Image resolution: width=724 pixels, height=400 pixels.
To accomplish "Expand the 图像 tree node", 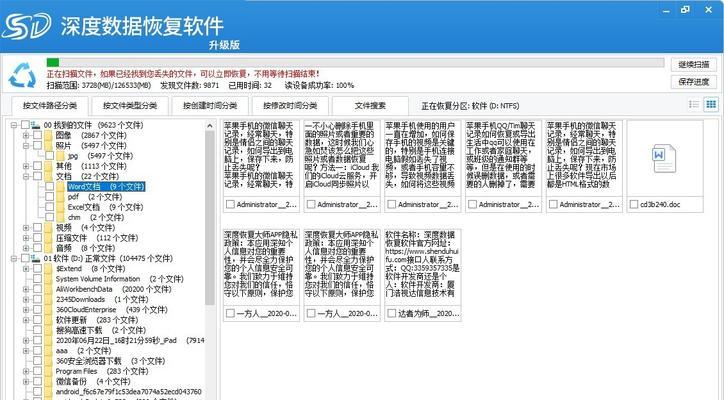I will 26,135.
